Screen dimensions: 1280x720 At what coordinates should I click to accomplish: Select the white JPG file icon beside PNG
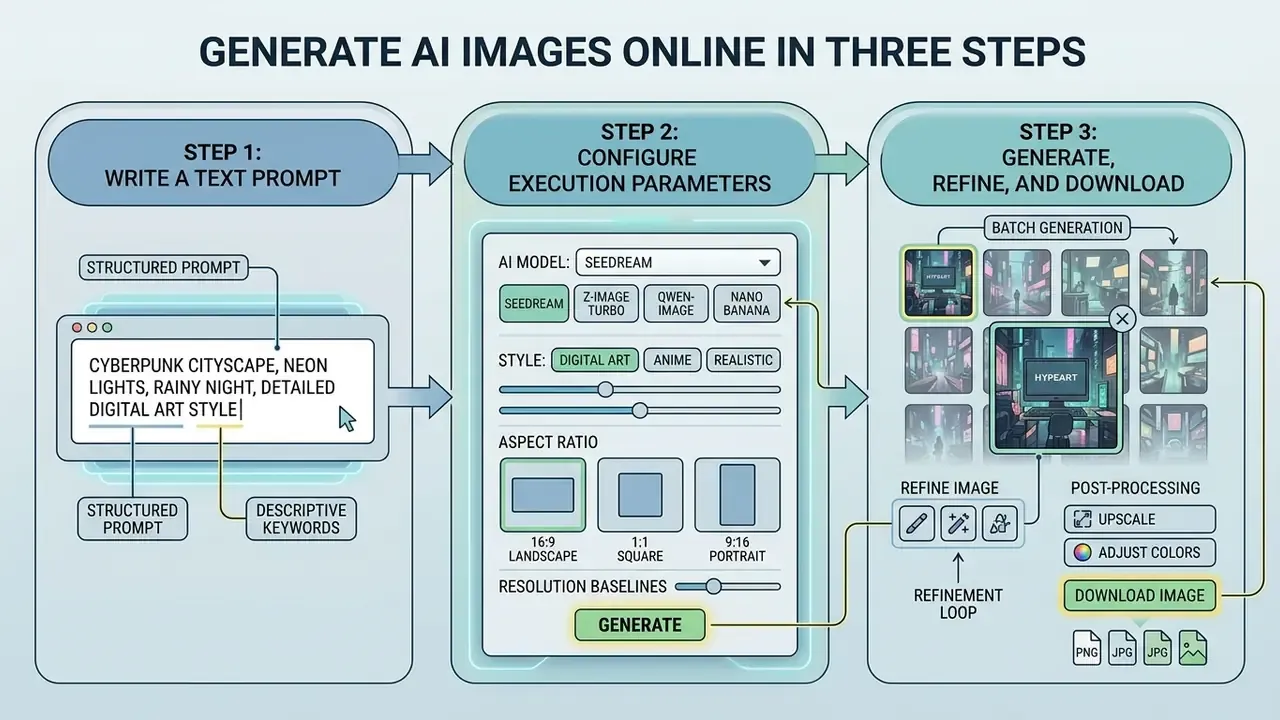tap(1123, 647)
